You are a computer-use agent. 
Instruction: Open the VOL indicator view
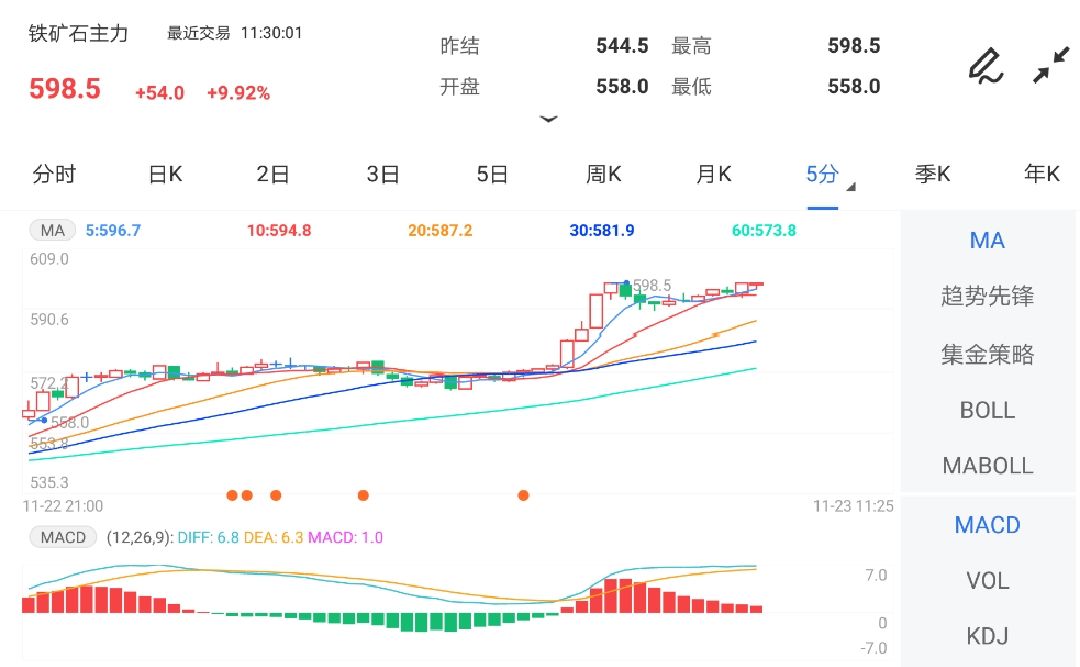(x=986, y=581)
